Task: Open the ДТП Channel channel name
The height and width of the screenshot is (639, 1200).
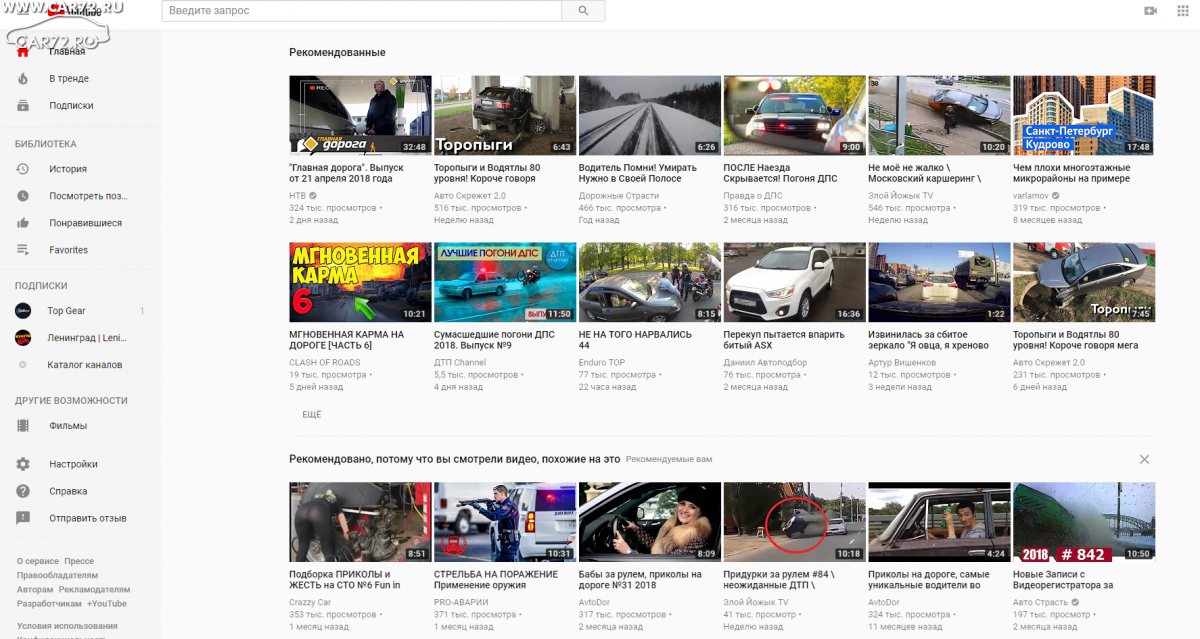Action: [x=460, y=362]
